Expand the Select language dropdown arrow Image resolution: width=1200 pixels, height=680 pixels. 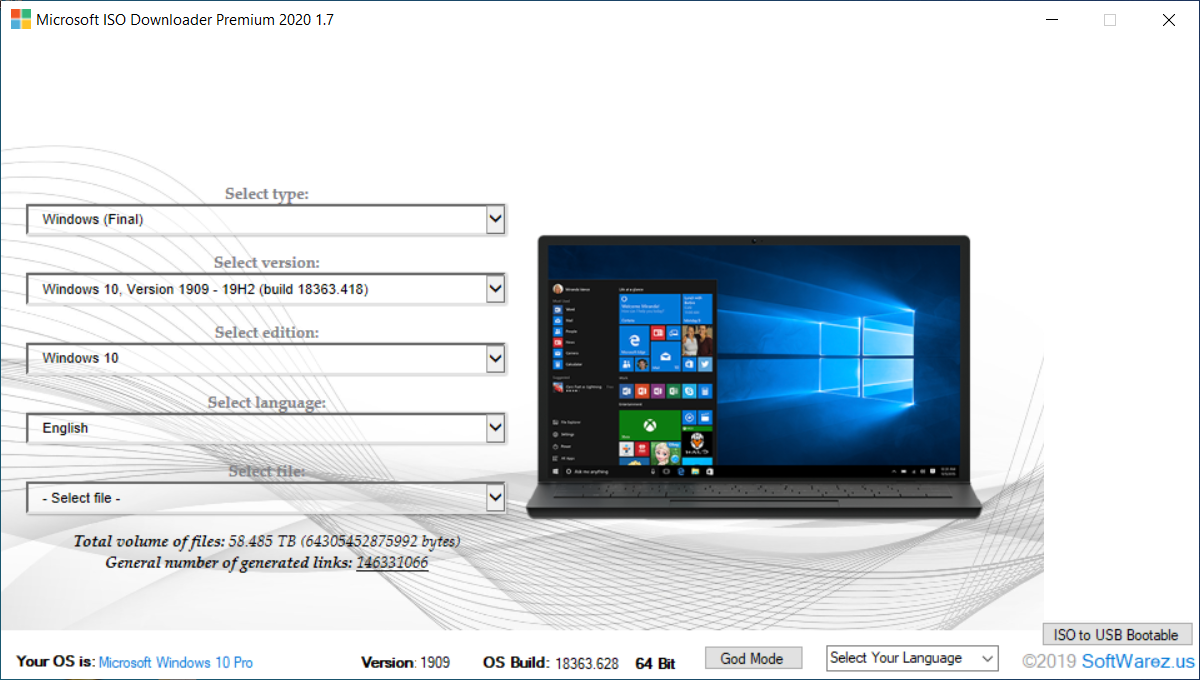point(495,428)
